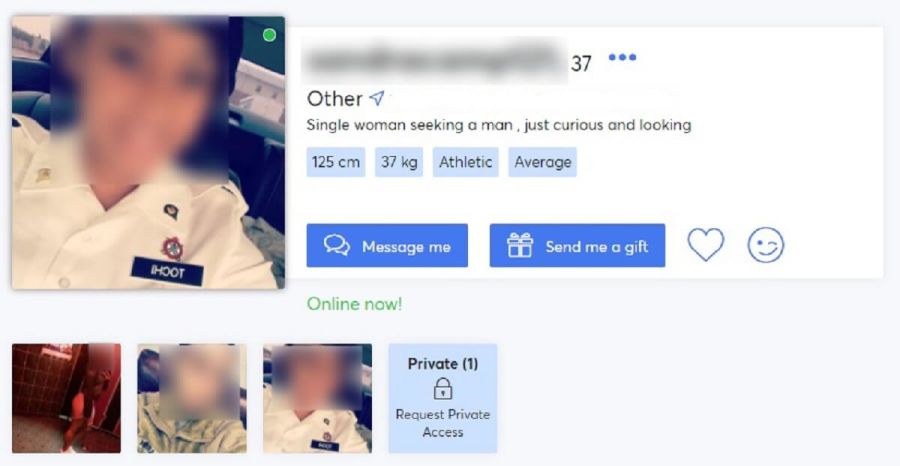
Task: Click the location arrow beside Other
Action: (377, 99)
